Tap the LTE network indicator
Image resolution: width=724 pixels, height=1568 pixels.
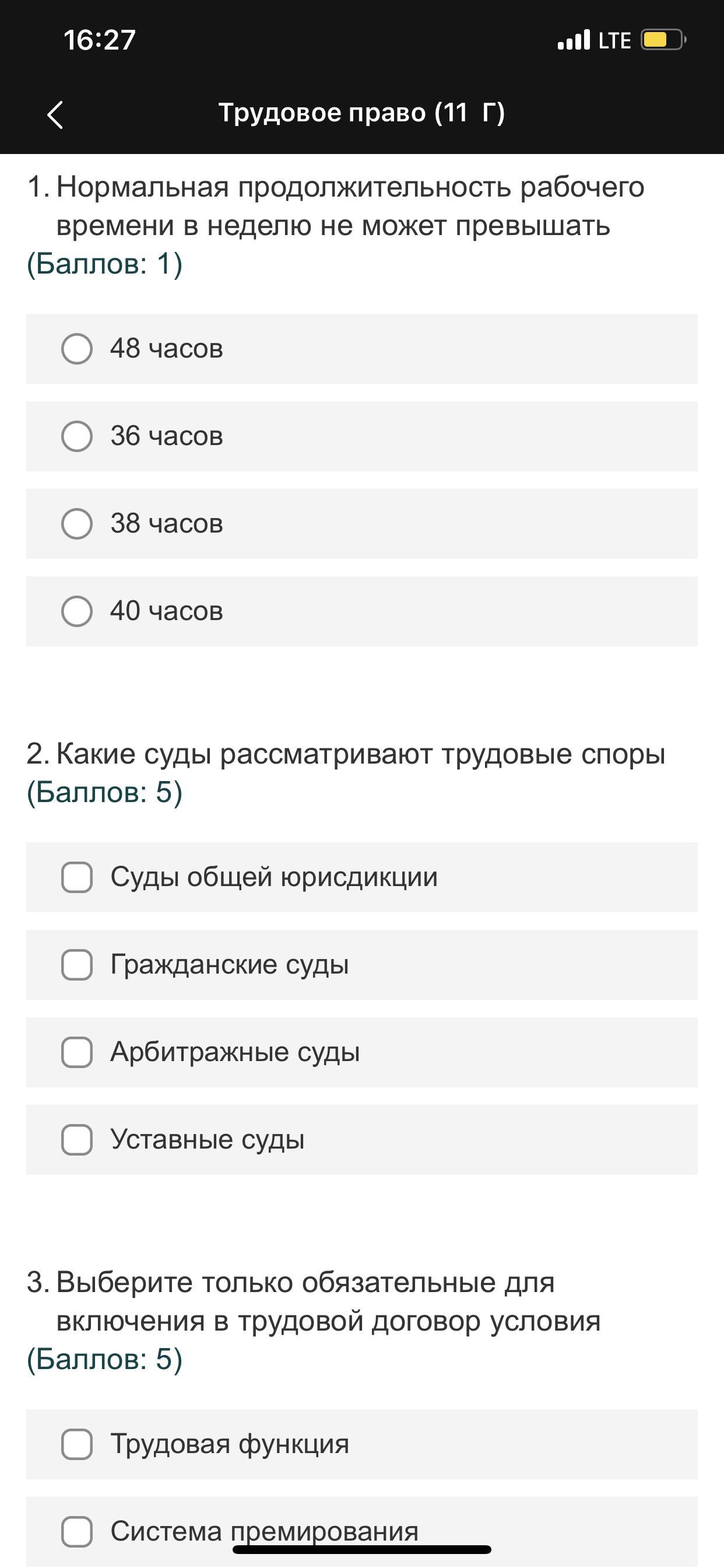[614, 41]
